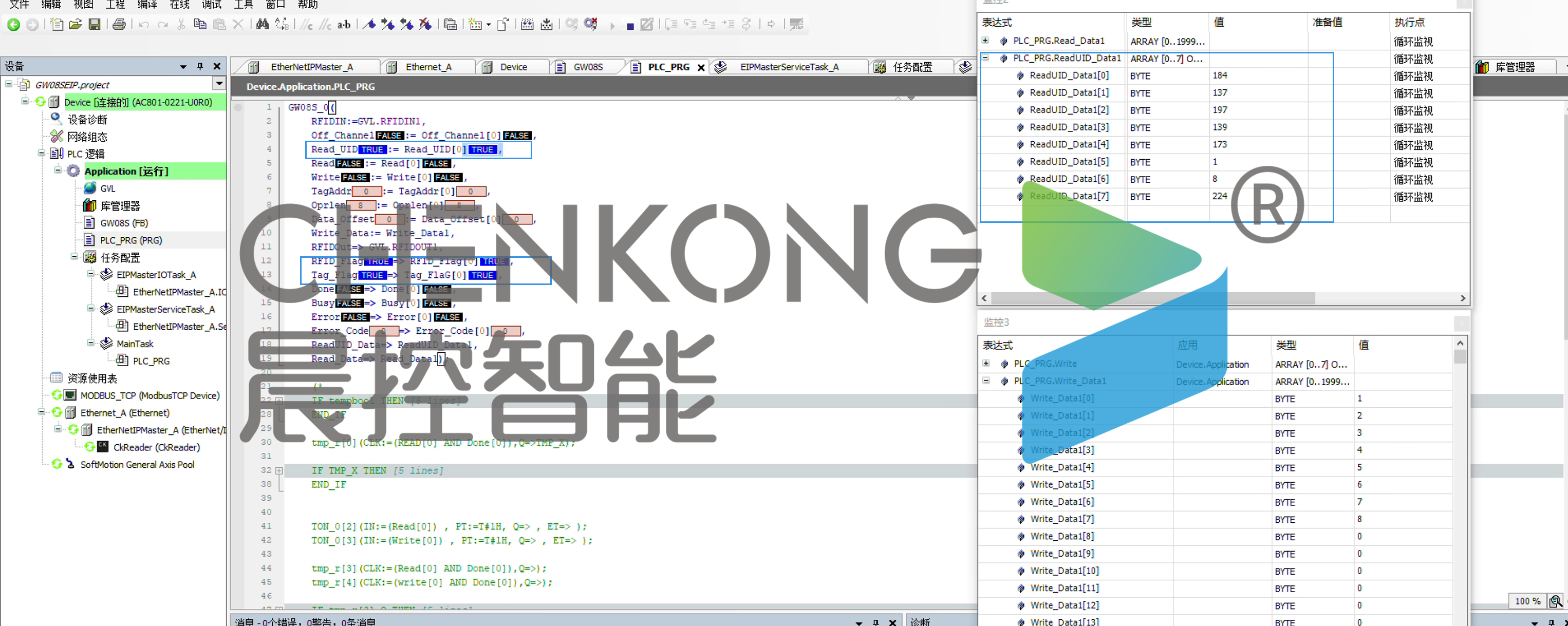Screen dimensions: 1568x626
Task: Click the binoculars zoom icon beside 100 %
Action: coord(1555,601)
